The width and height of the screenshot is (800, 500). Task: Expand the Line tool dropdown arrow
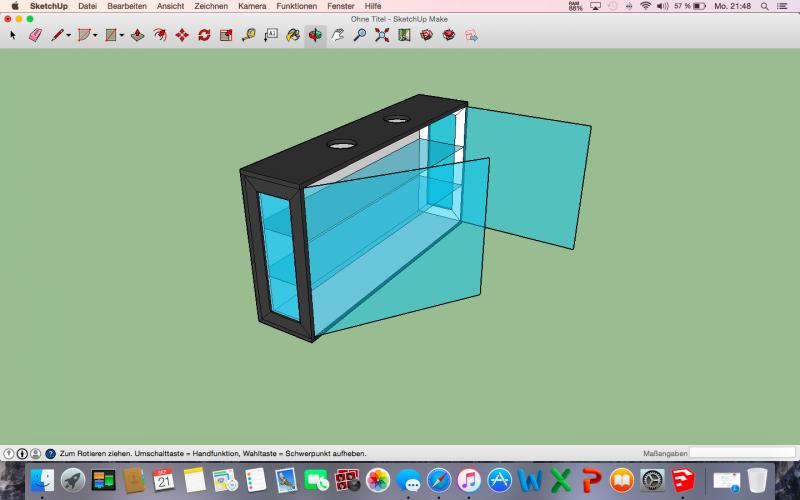coord(69,36)
